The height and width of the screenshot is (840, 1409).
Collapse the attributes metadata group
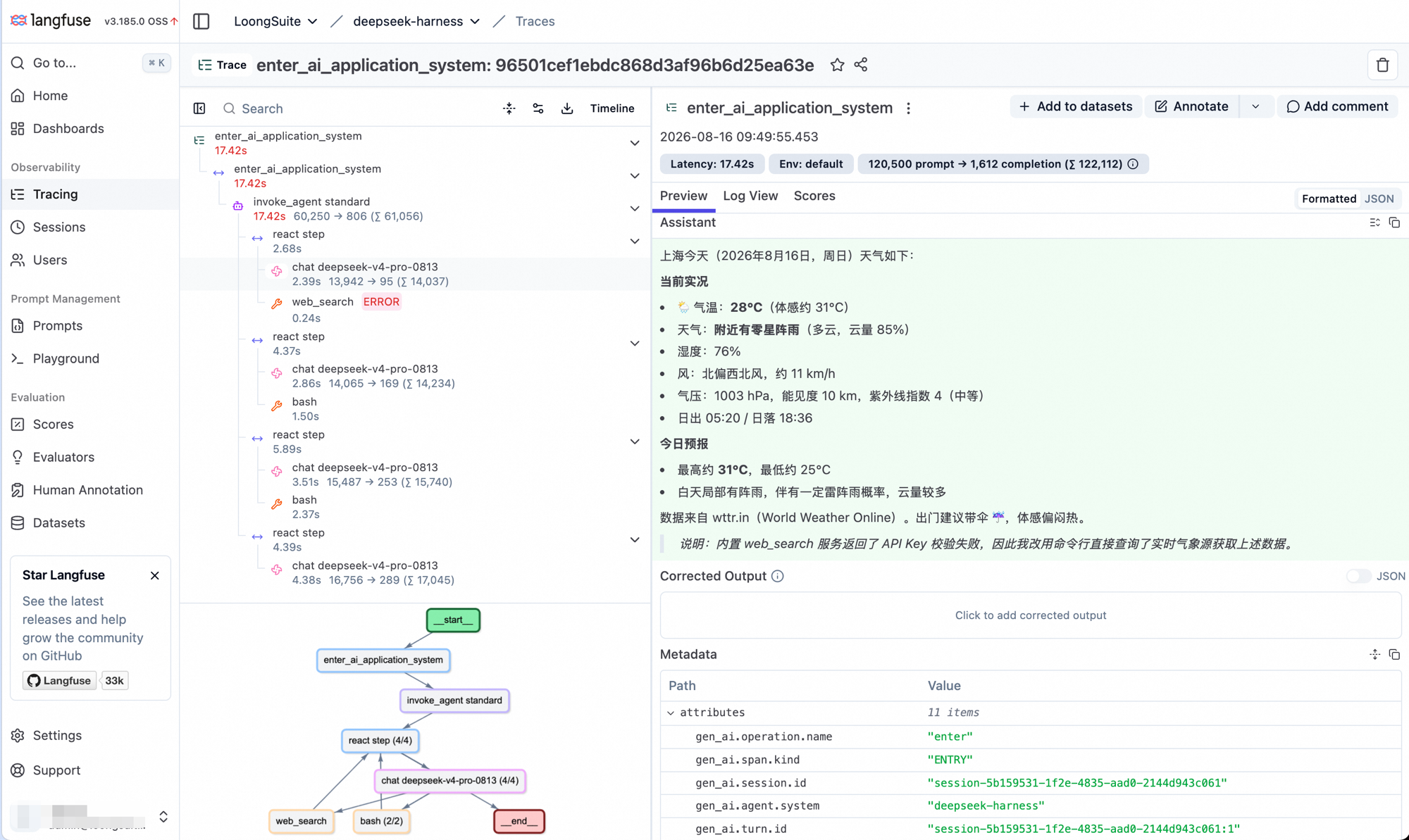click(671, 713)
